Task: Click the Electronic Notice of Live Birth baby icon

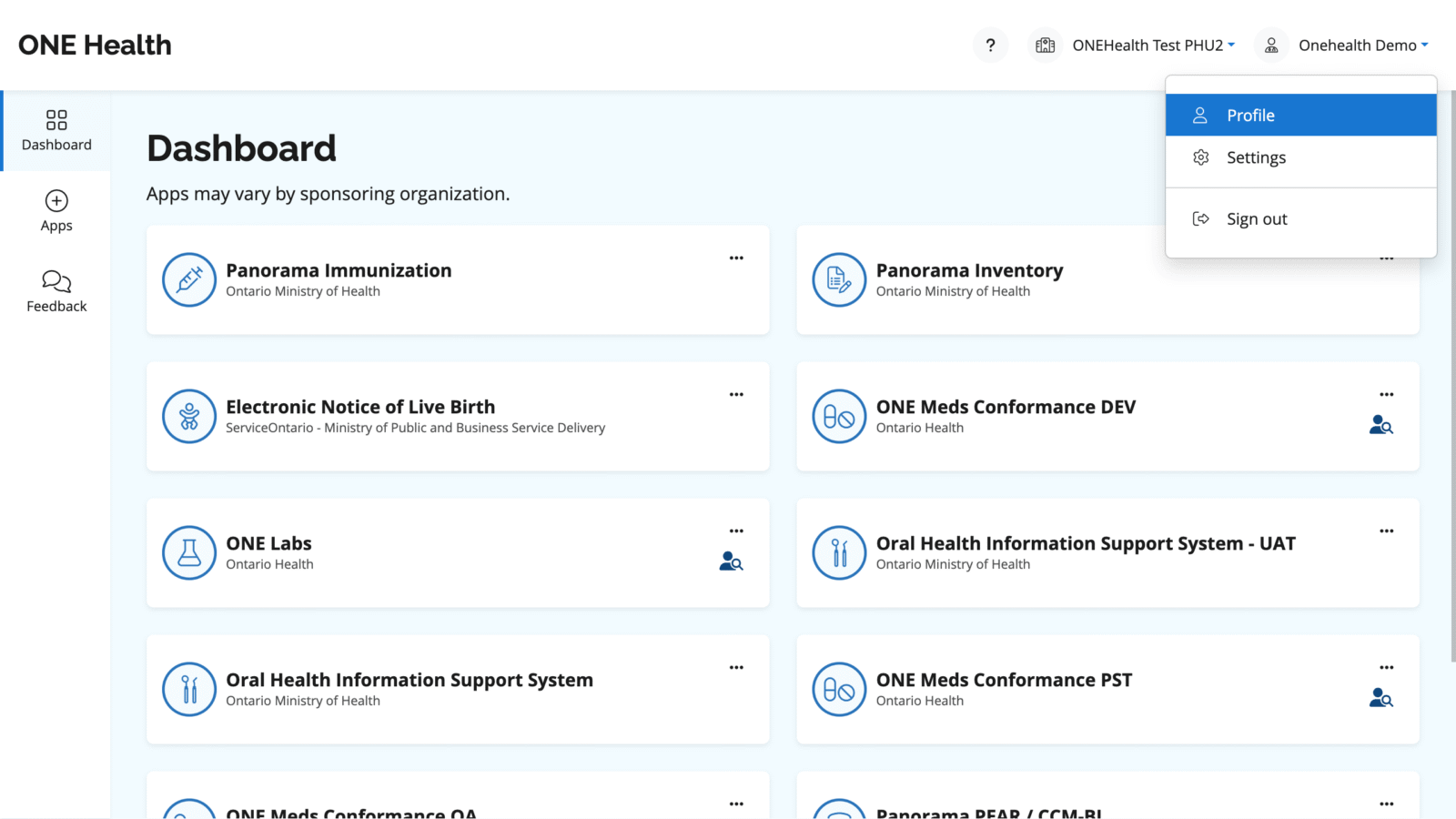Action: [x=189, y=416]
